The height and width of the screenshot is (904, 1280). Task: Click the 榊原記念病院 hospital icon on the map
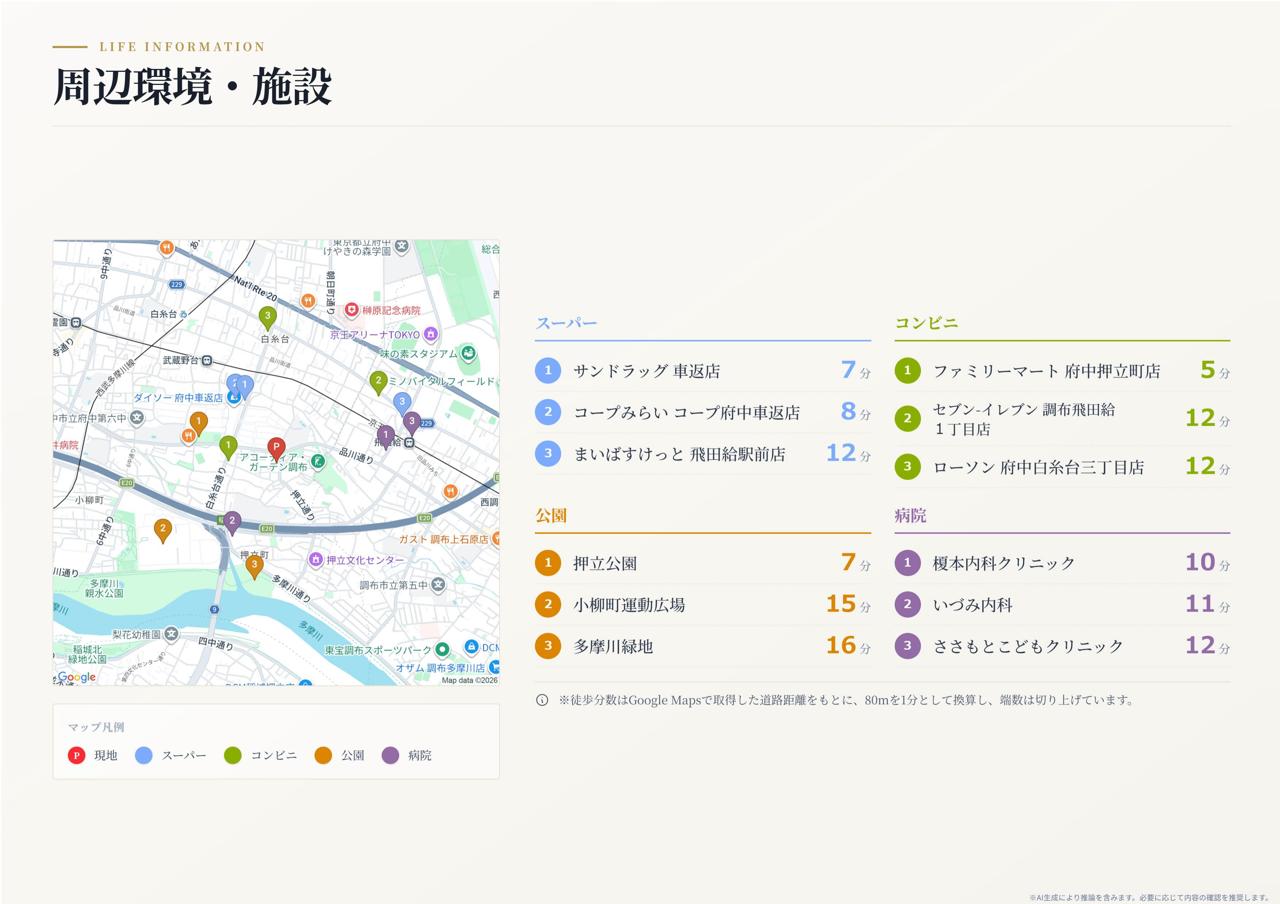point(351,311)
